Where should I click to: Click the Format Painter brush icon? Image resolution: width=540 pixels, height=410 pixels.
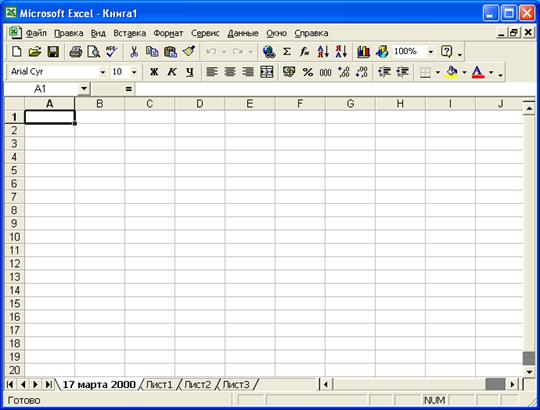(189, 52)
